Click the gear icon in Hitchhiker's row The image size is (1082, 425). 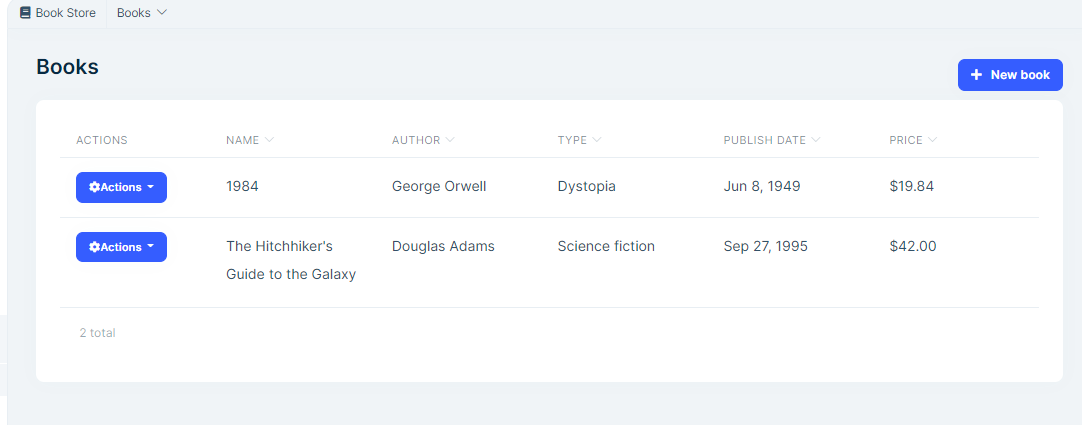tap(94, 247)
